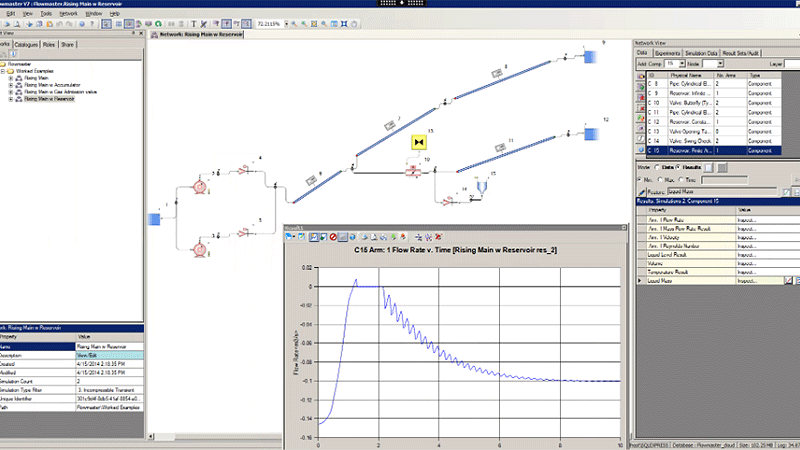The image size is (800, 450).
Task: Click the green refresh toolbar icon
Action: pyautogui.click(x=158, y=24)
